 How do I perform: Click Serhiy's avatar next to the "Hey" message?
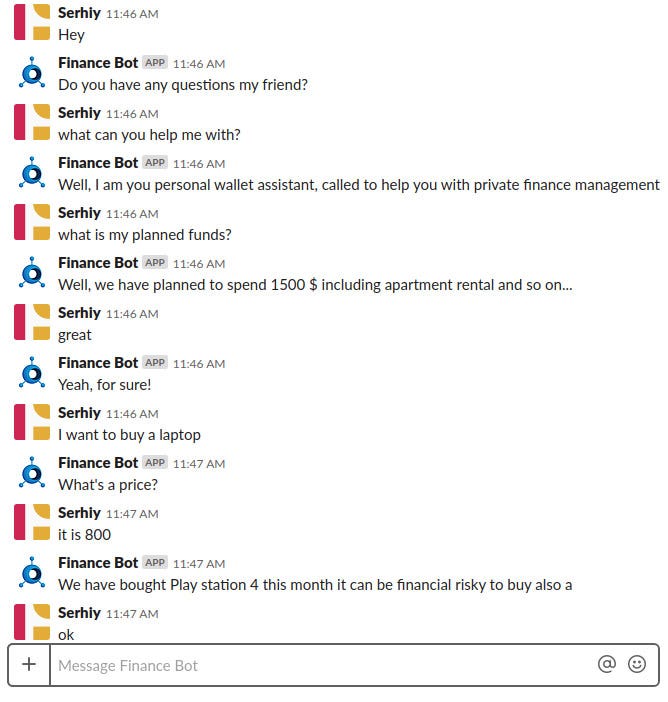click(32, 22)
